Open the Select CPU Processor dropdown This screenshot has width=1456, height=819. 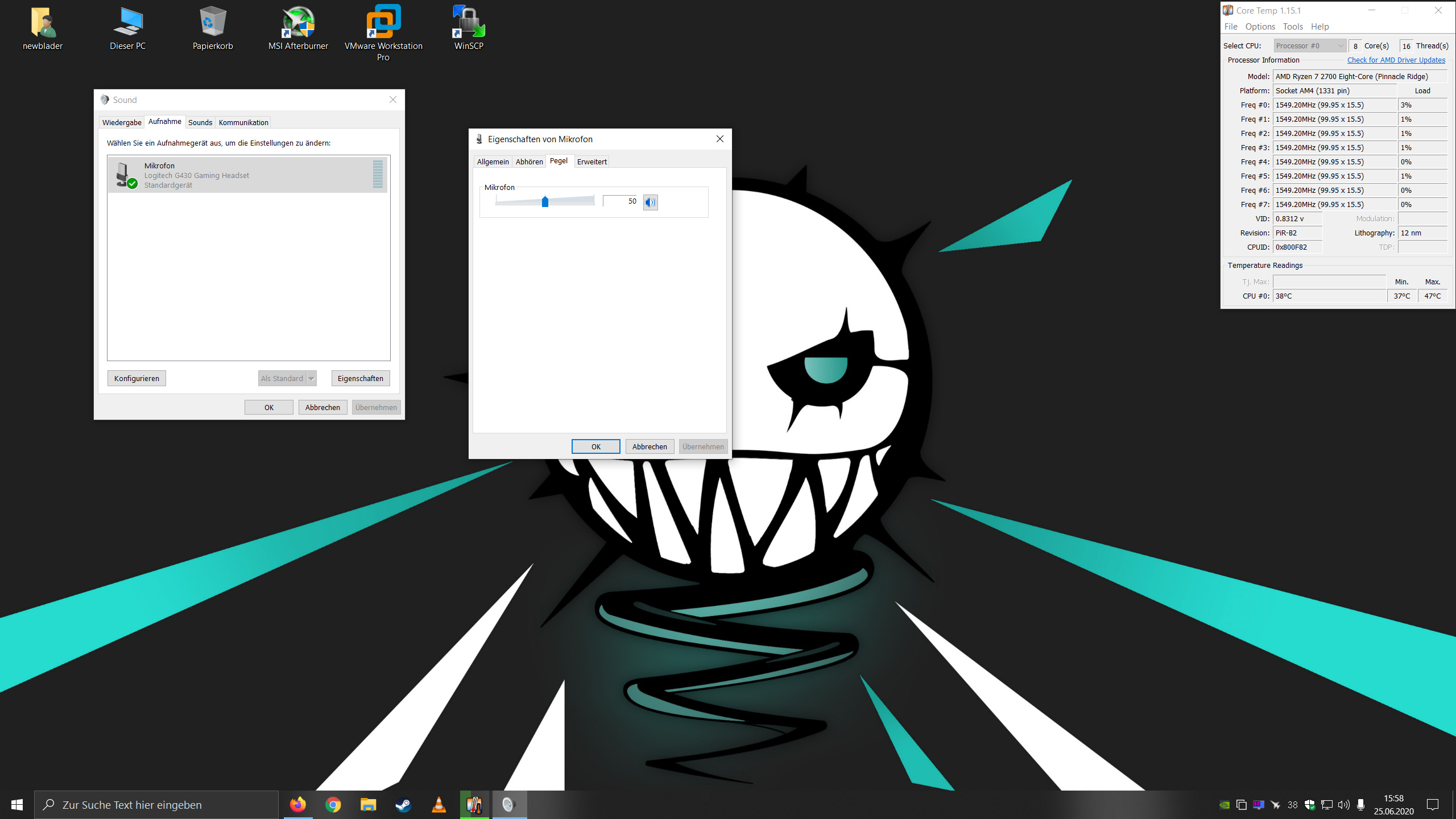(1309, 45)
